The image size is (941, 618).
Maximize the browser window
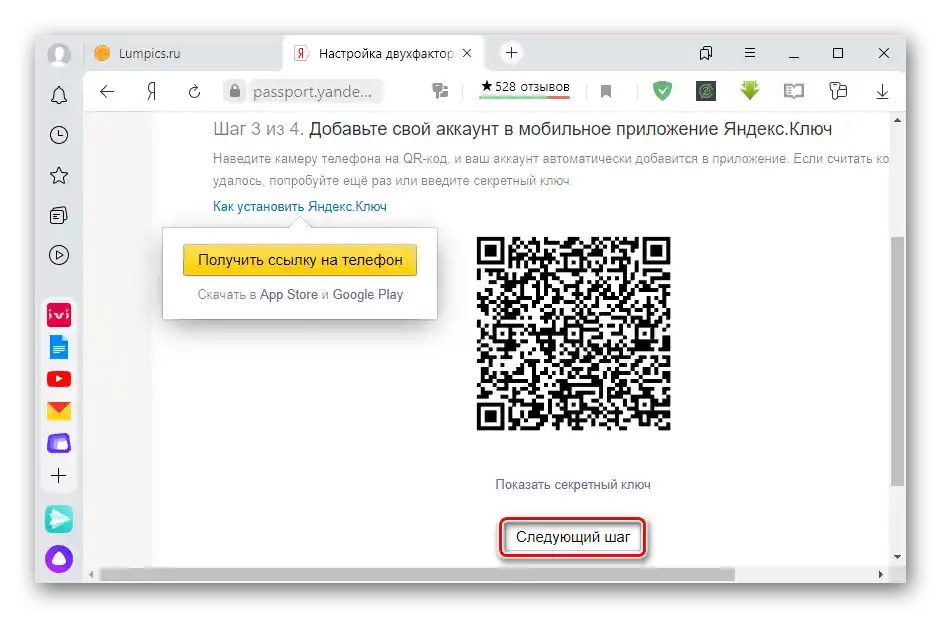tap(838, 53)
